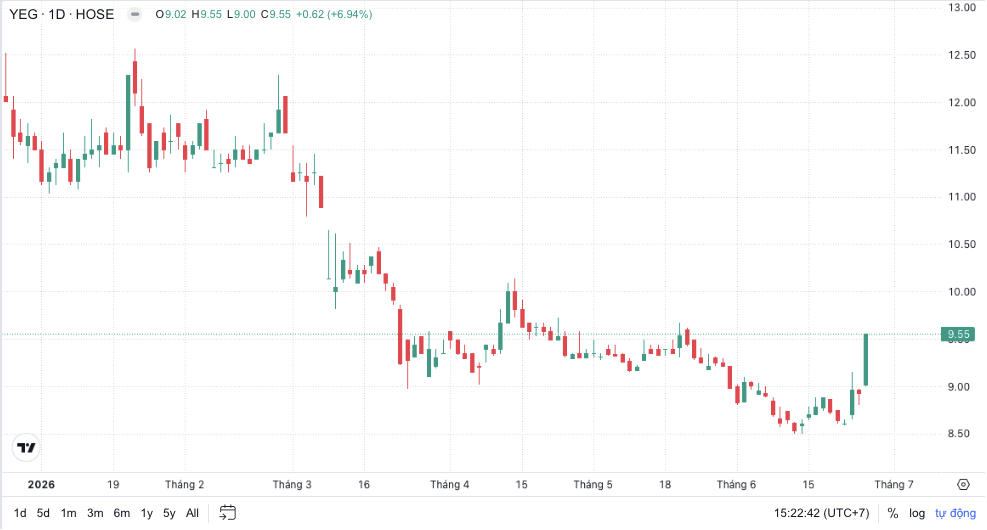Click the 13.00 price axis label
This screenshot has height=530, width=987.
coord(962,8)
